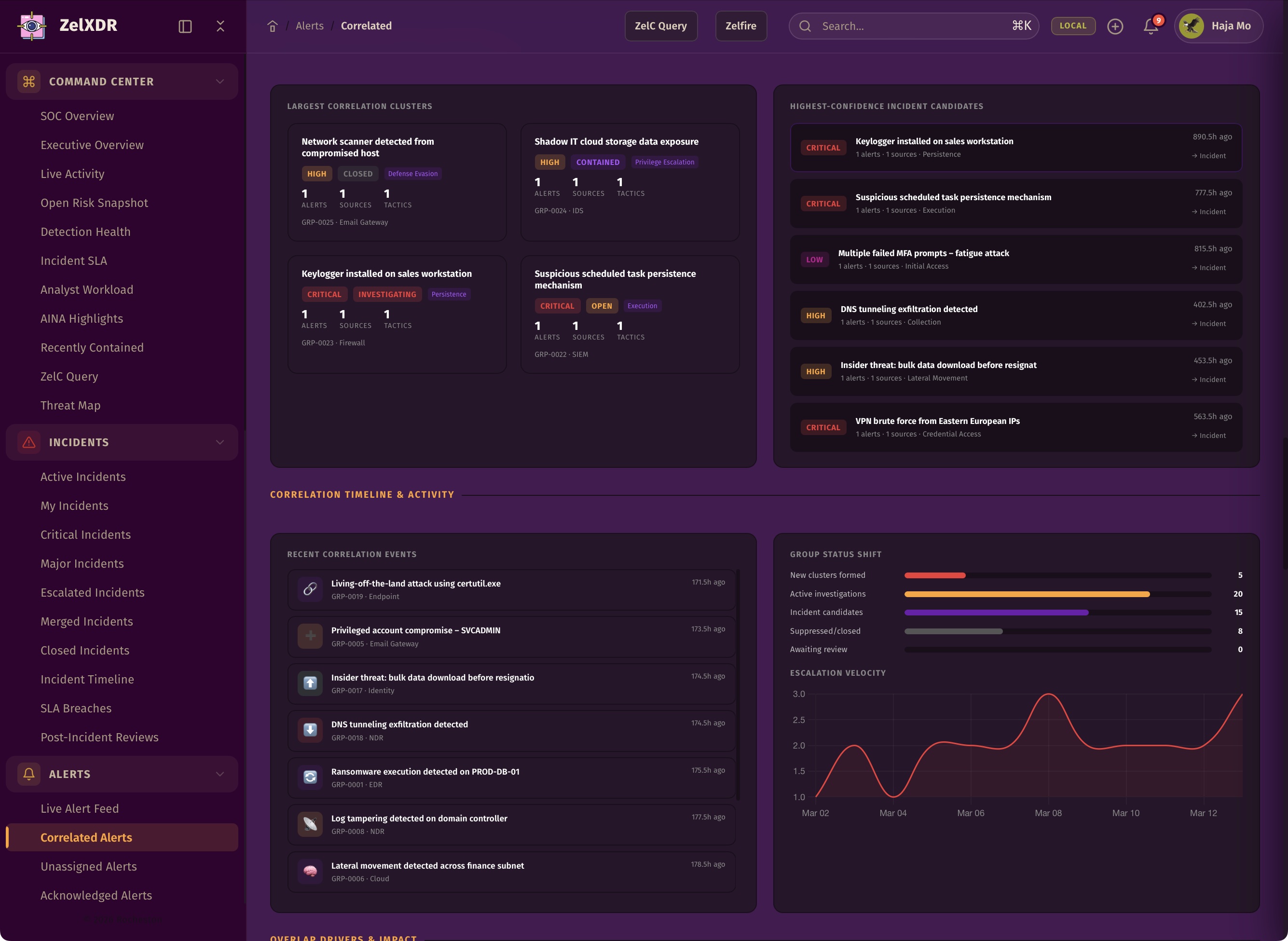Viewport: 1288px width, 941px height.
Task: Open the notifications bell
Action: click(1151, 26)
